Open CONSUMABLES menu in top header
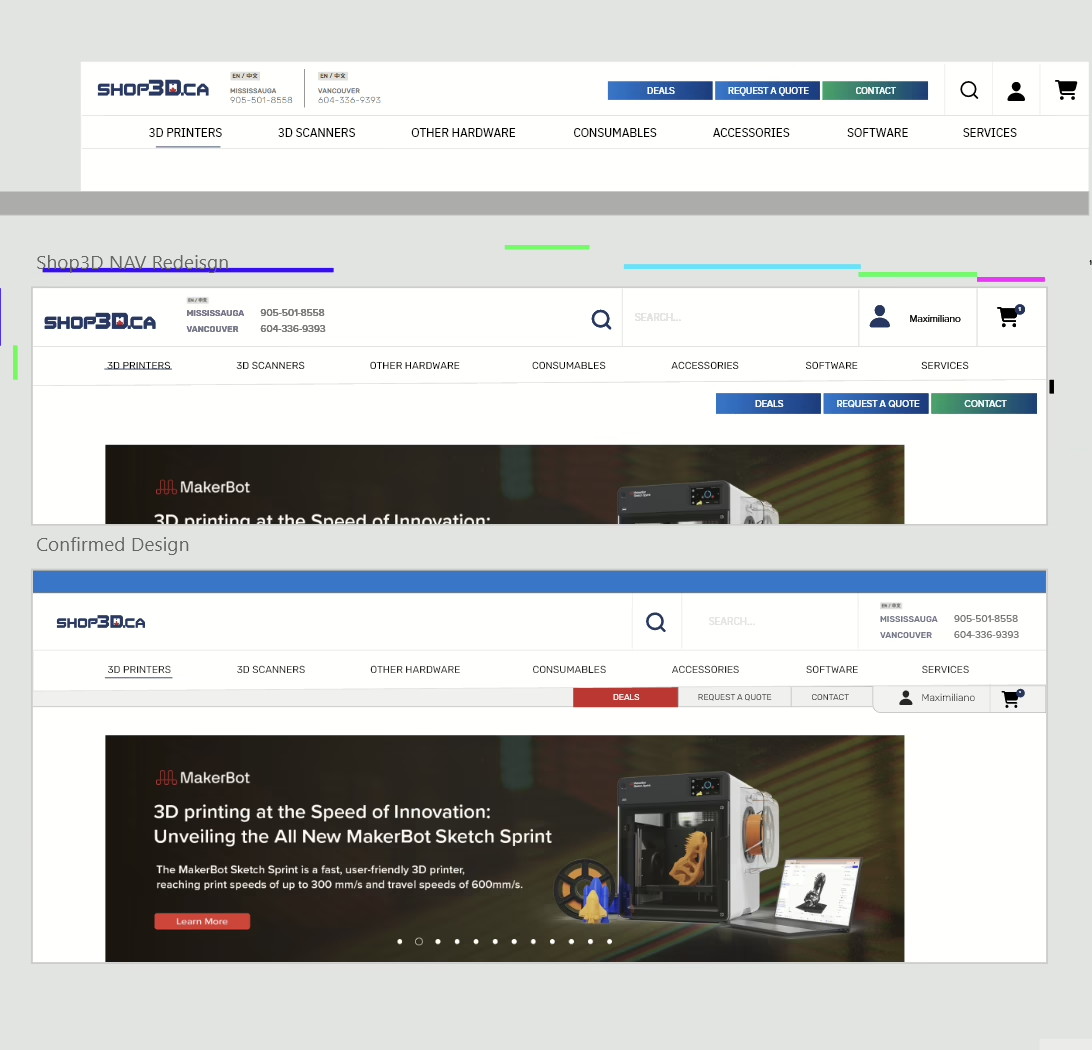1092x1050 pixels. [614, 132]
